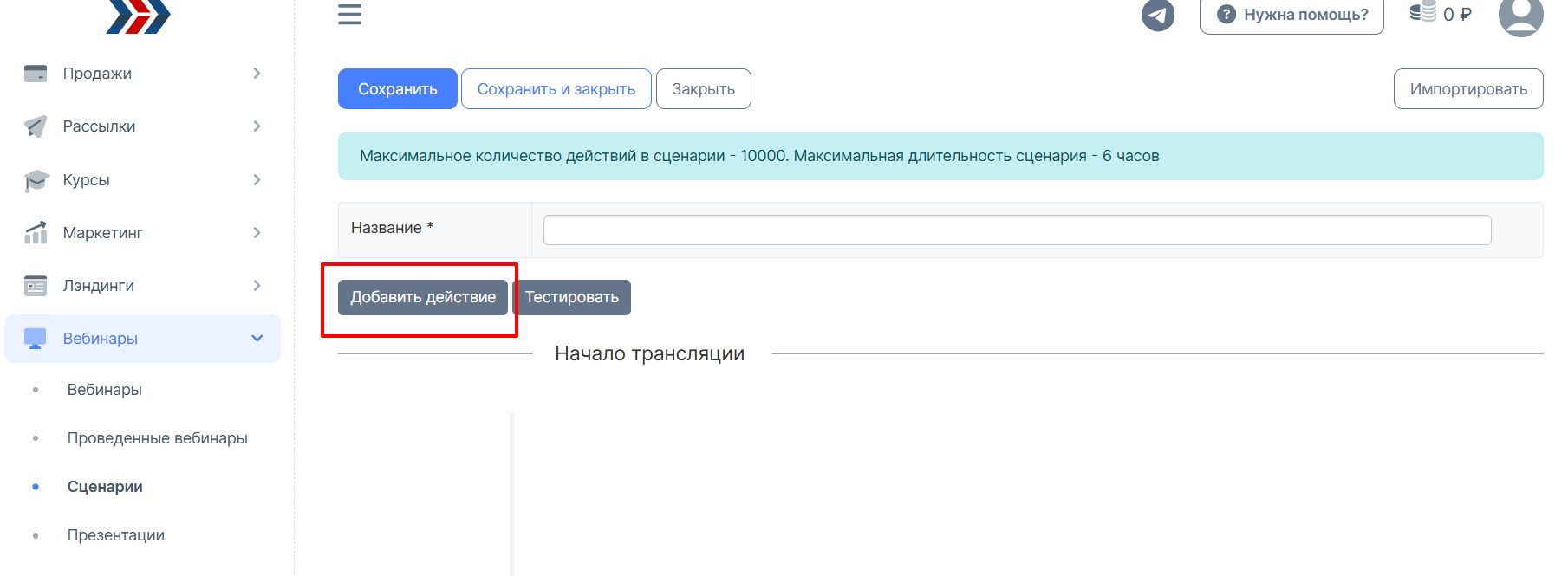The height and width of the screenshot is (576, 1568).
Task: Click the user profile avatar
Action: pyautogui.click(x=1520, y=16)
